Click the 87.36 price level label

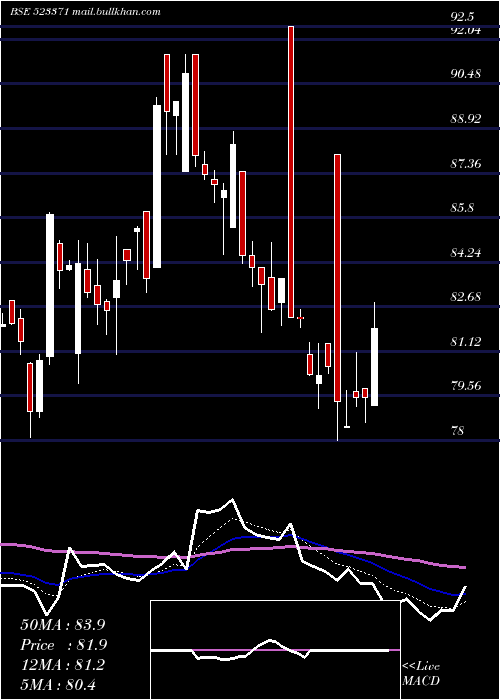click(466, 164)
